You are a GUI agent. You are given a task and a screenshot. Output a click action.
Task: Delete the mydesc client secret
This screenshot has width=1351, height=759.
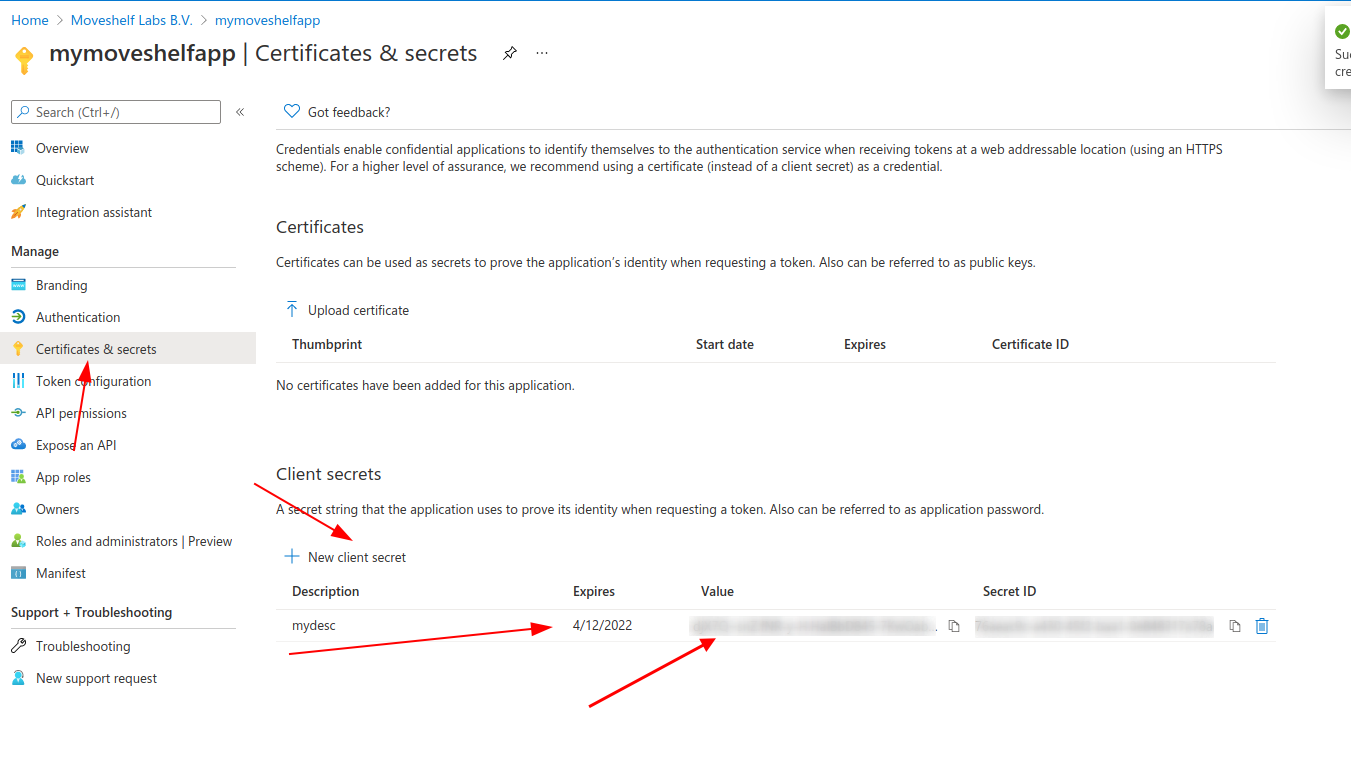click(x=1262, y=626)
